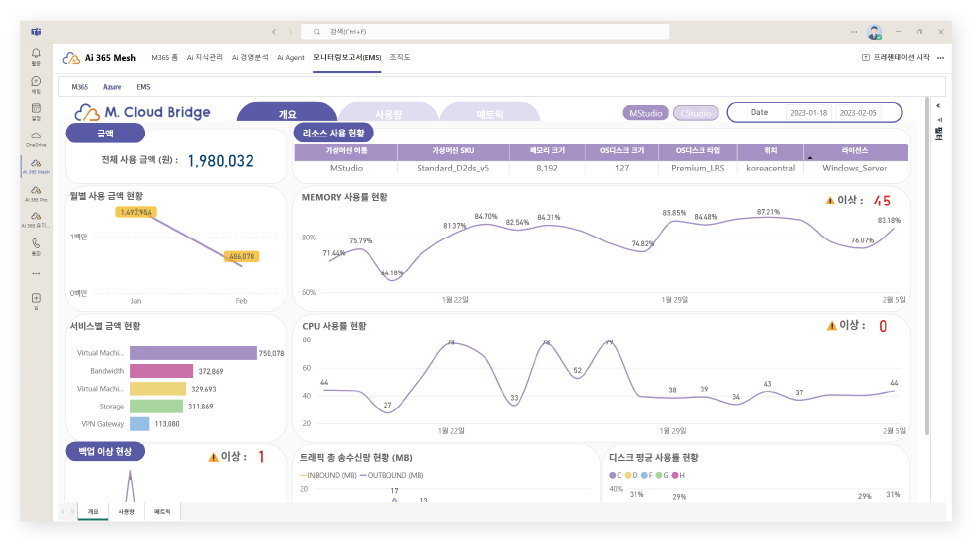Click the OUTBOUND (MB) legend item
The image size is (980, 550).
[392, 476]
